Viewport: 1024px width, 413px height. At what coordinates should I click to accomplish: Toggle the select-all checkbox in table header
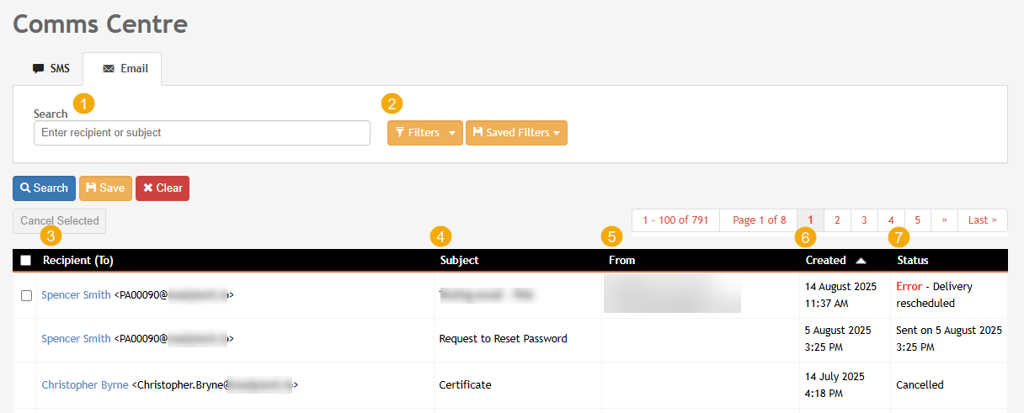26,261
